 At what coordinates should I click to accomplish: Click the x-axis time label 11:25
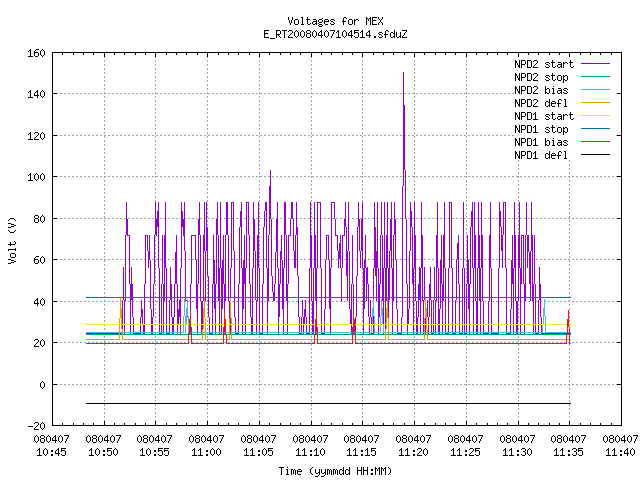pyautogui.click(x=465, y=452)
